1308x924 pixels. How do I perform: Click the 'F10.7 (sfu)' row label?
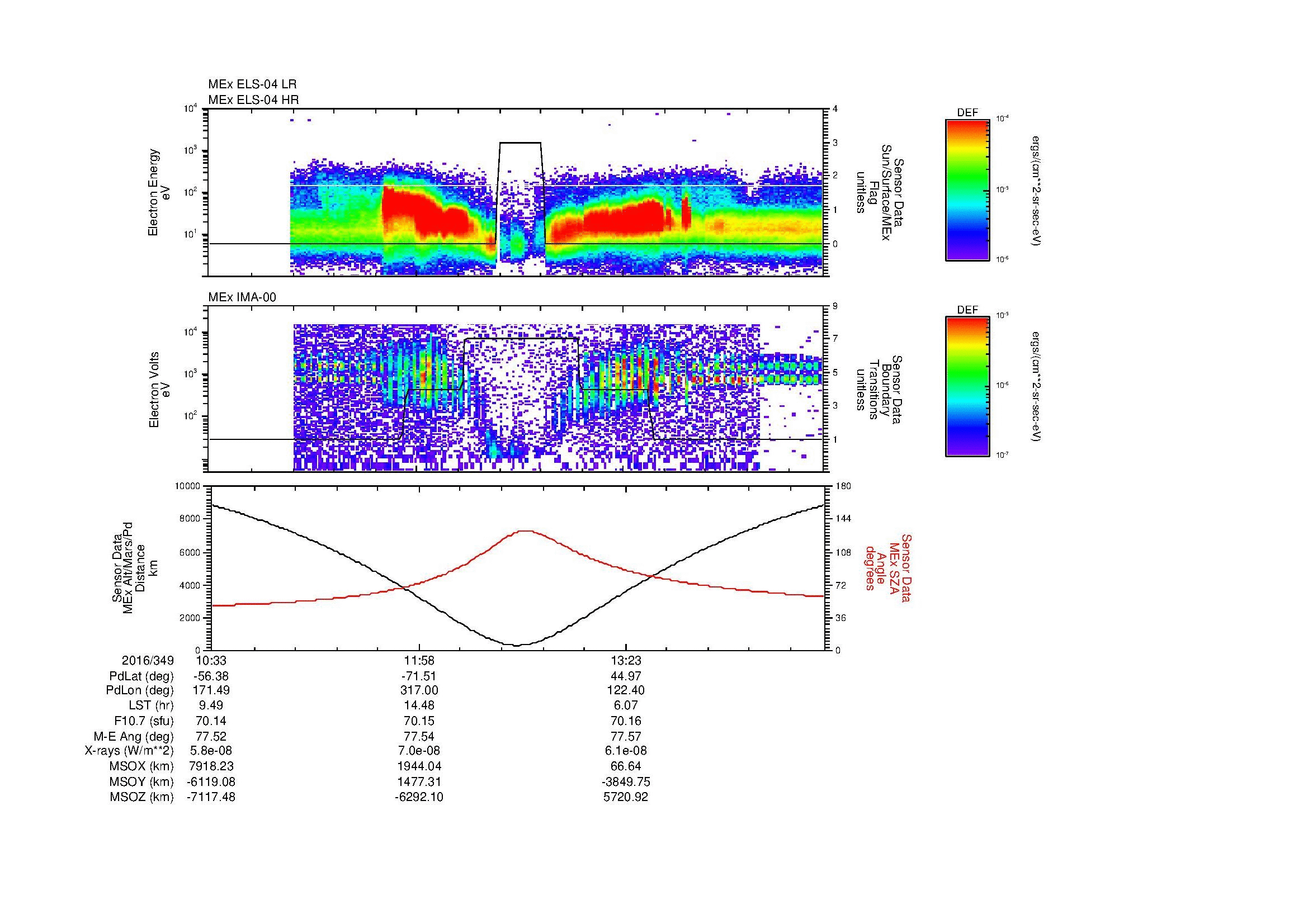click(144, 721)
